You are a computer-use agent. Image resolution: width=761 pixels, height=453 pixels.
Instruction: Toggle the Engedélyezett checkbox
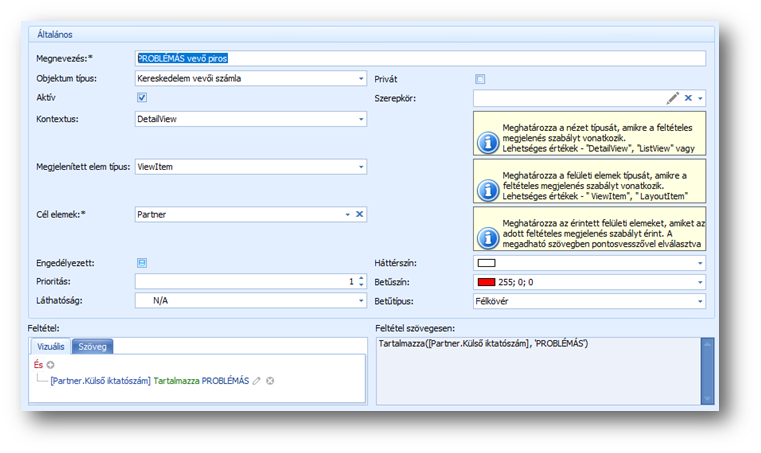tap(142, 263)
